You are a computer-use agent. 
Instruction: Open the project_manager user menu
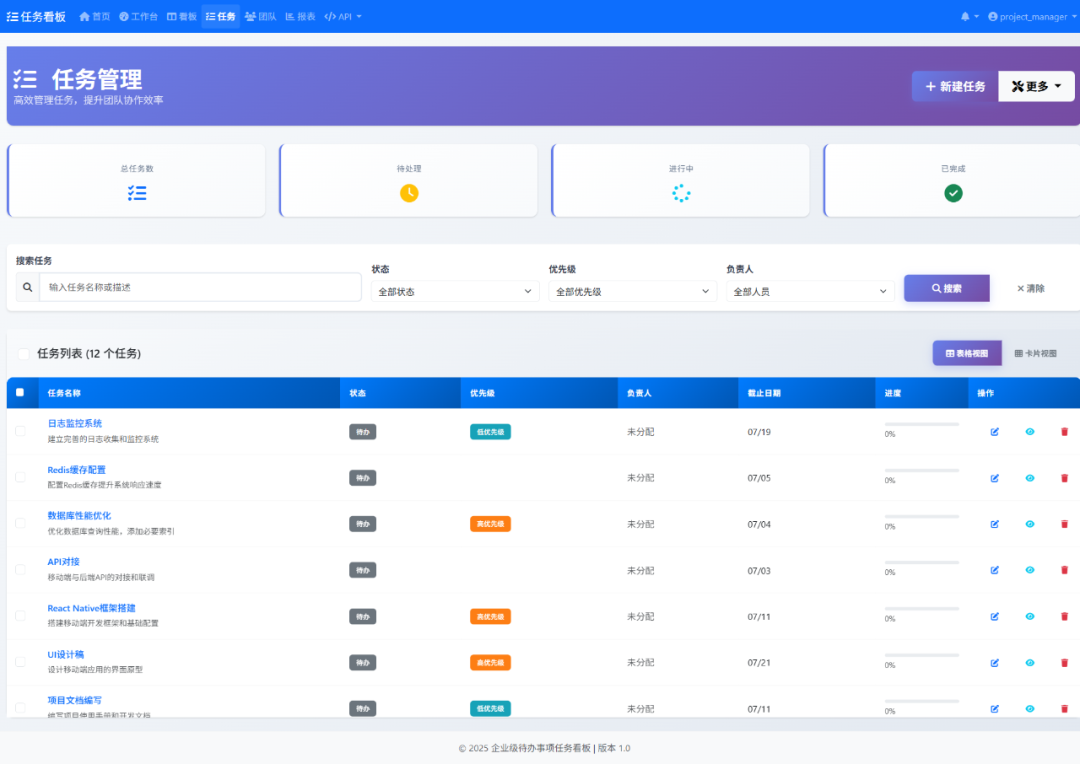pos(1032,17)
